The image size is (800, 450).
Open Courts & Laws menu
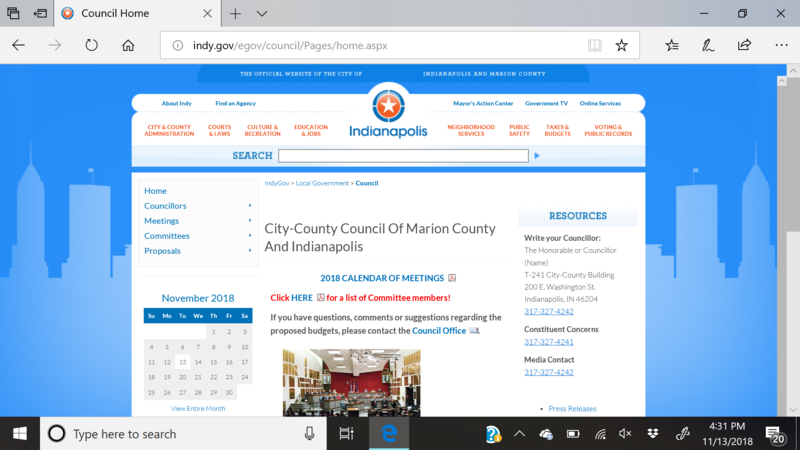point(219,131)
